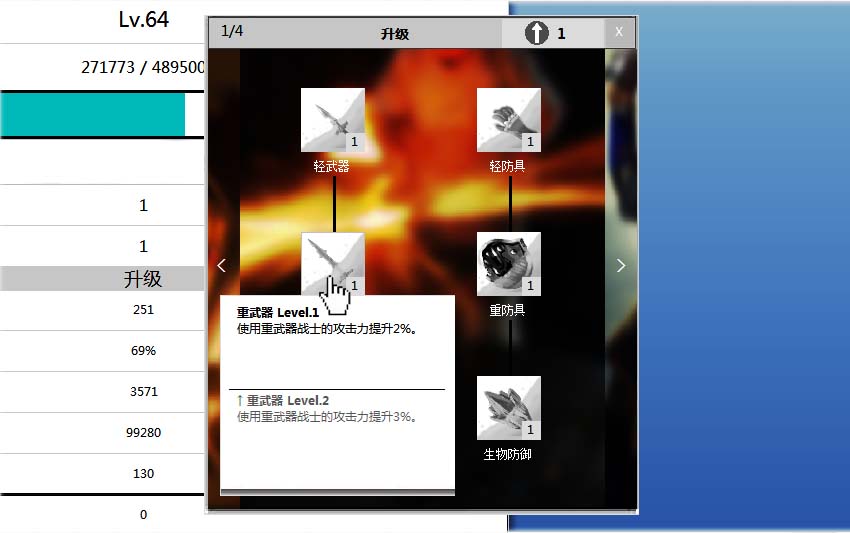The width and height of the screenshot is (850, 533).
Task: Click the upgrade points arrow icon
Action: pyautogui.click(x=537, y=33)
